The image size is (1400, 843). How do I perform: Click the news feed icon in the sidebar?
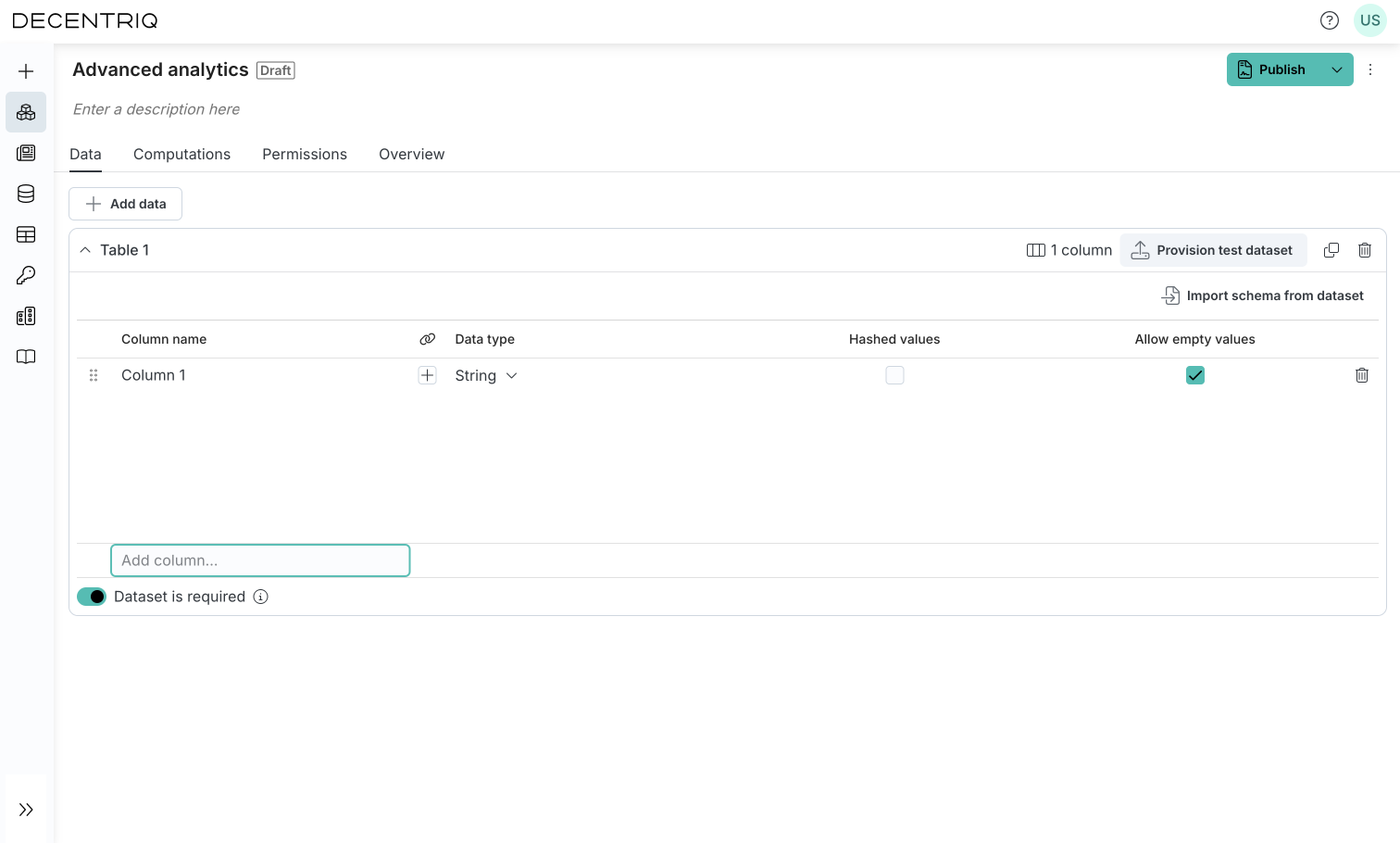coord(25,153)
